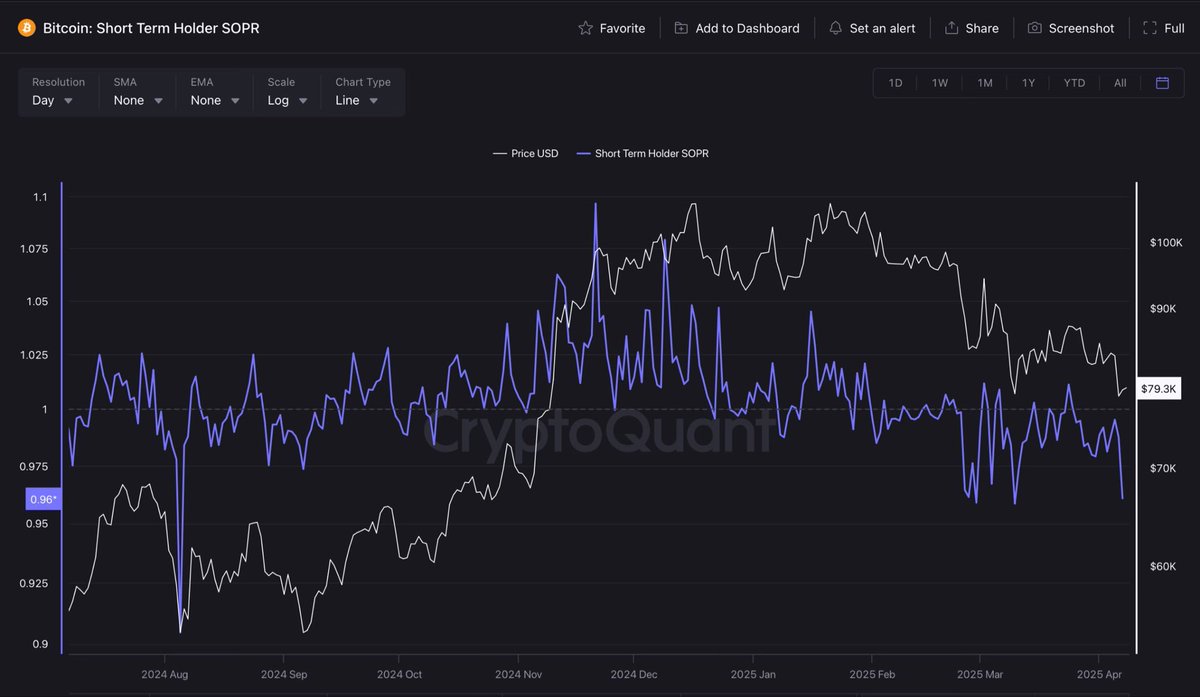Viewport: 1200px width, 697px height.
Task: Toggle the Scale from Log setting
Action: click(x=287, y=100)
